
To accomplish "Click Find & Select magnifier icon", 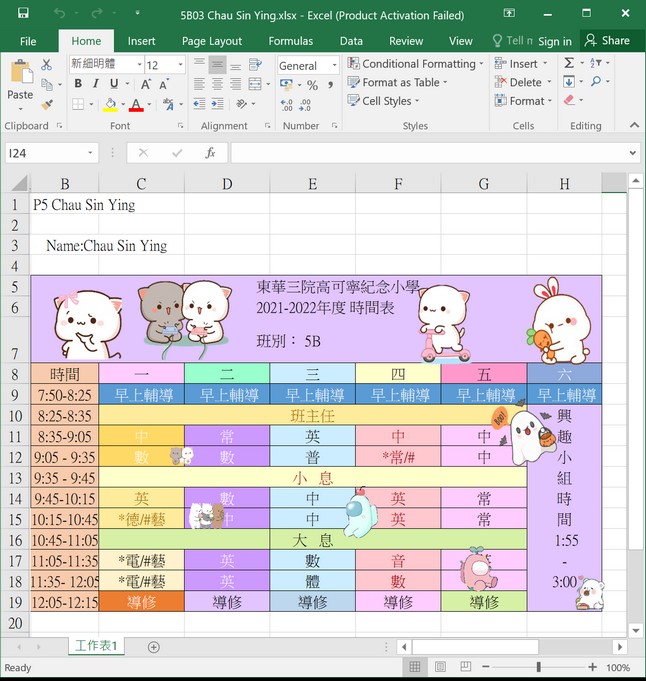I will [x=596, y=81].
